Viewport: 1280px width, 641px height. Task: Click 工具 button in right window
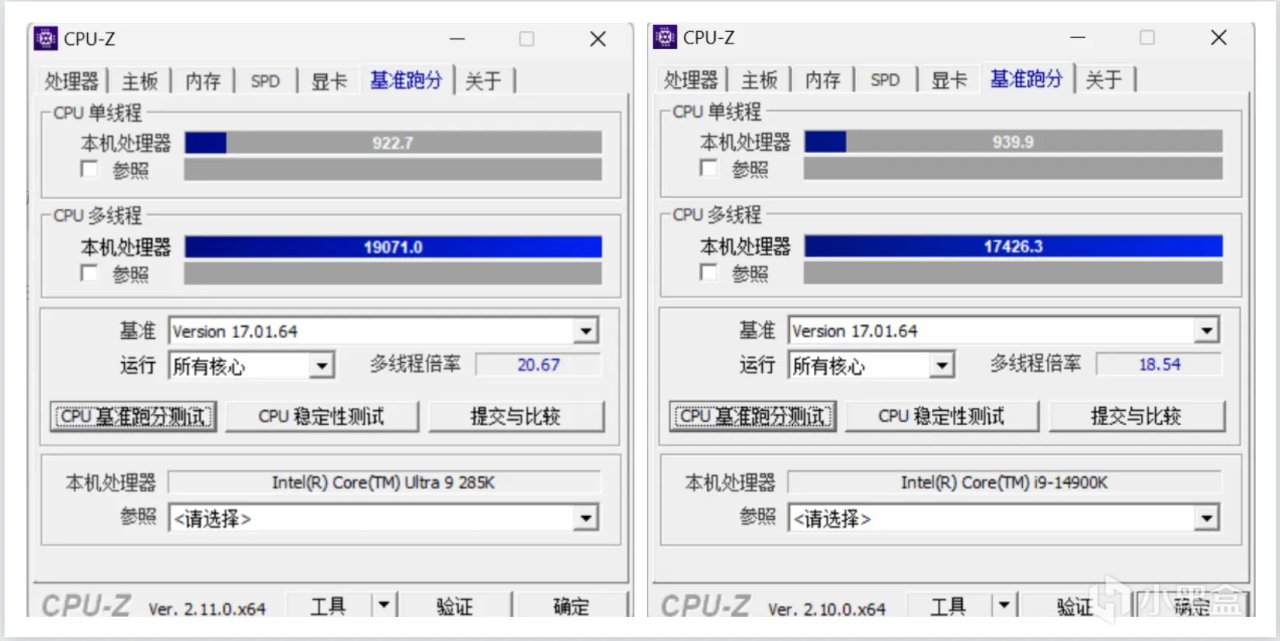(x=949, y=606)
